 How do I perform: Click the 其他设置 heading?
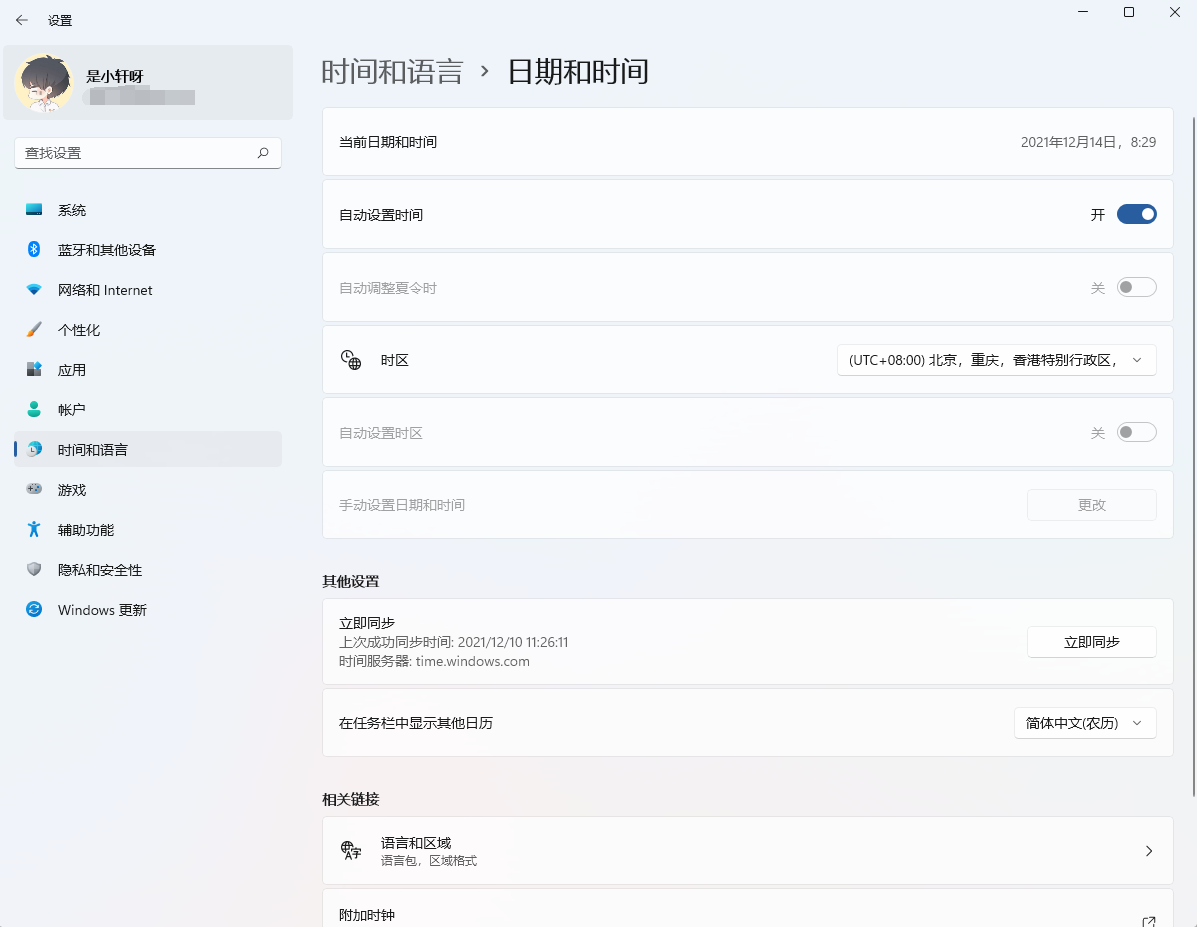pyautogui.click(x=350, y=581)
